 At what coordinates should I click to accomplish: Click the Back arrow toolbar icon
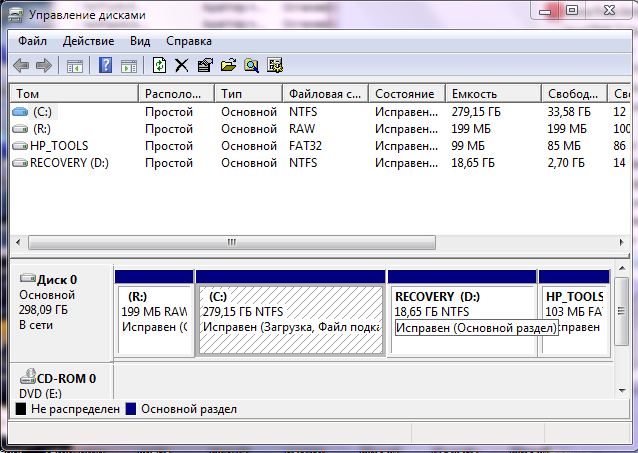(21, 65)
